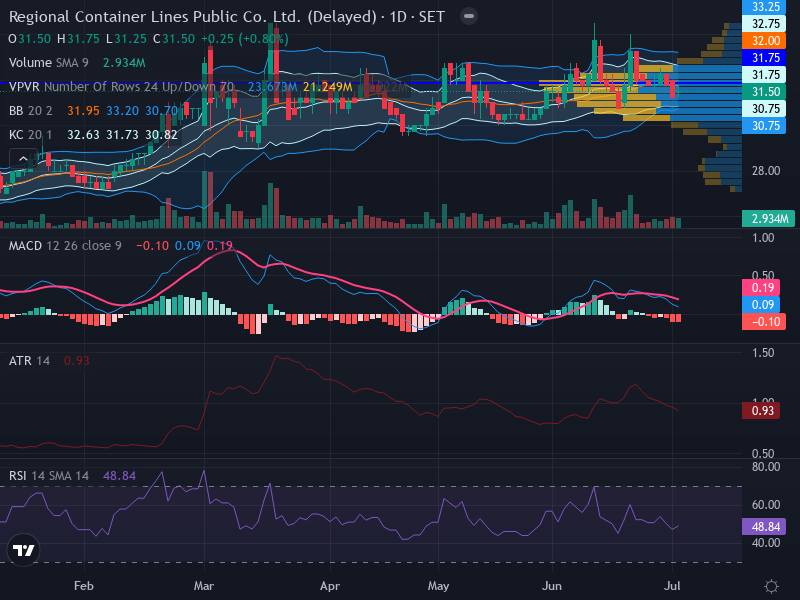
Task: Open chart settings gear icon
Action: (x=771, y=586)
